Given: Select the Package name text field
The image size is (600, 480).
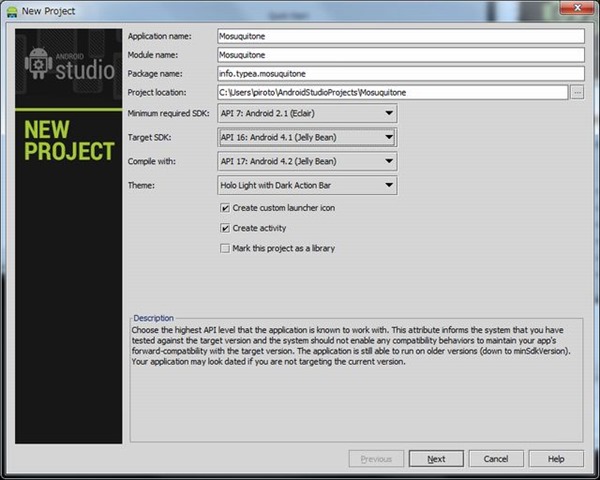Looking at the screenshot, I should [x=400, y=74].
